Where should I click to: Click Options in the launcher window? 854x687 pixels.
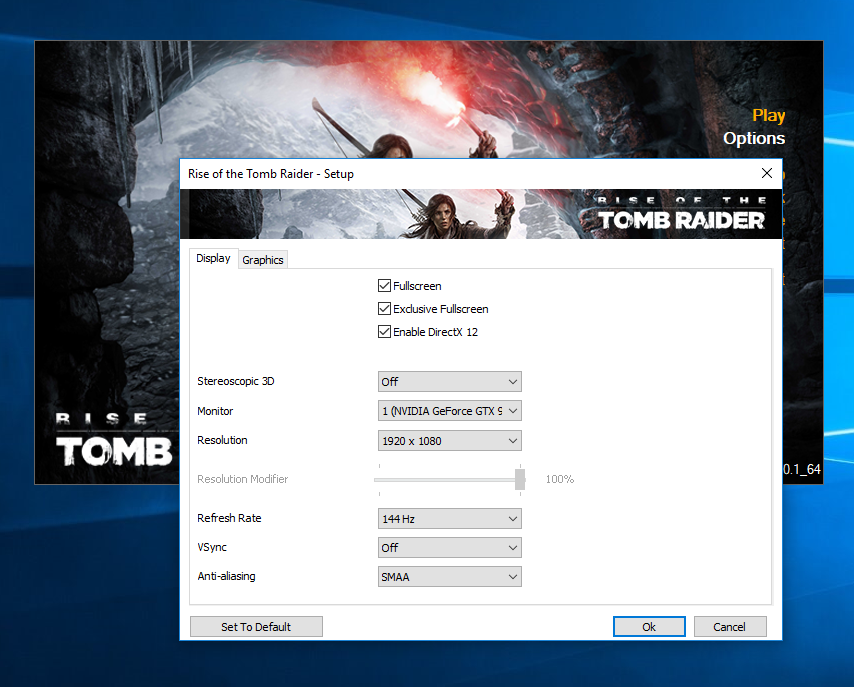(x=754, y=138)
